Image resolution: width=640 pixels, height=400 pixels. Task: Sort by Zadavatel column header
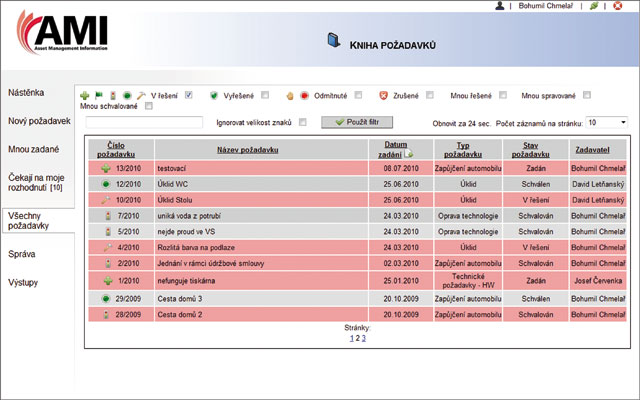click(592, 150)
